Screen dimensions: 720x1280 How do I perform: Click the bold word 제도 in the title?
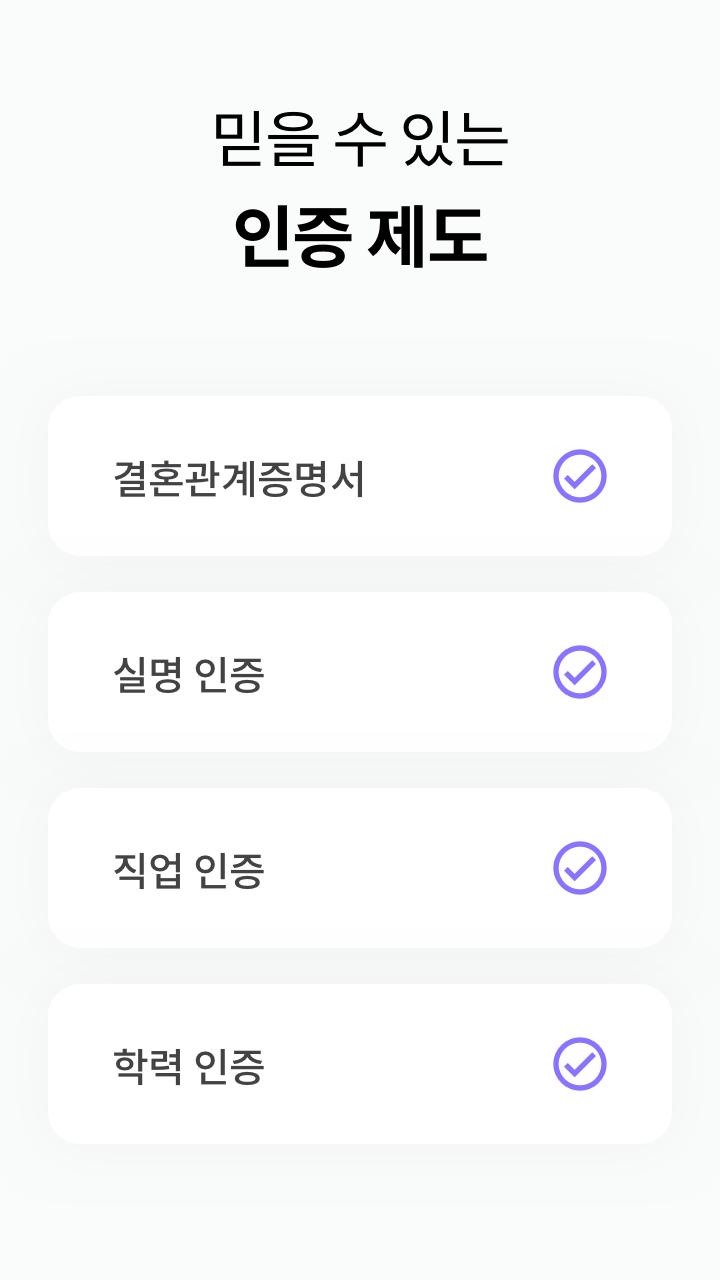pos(427,238)
